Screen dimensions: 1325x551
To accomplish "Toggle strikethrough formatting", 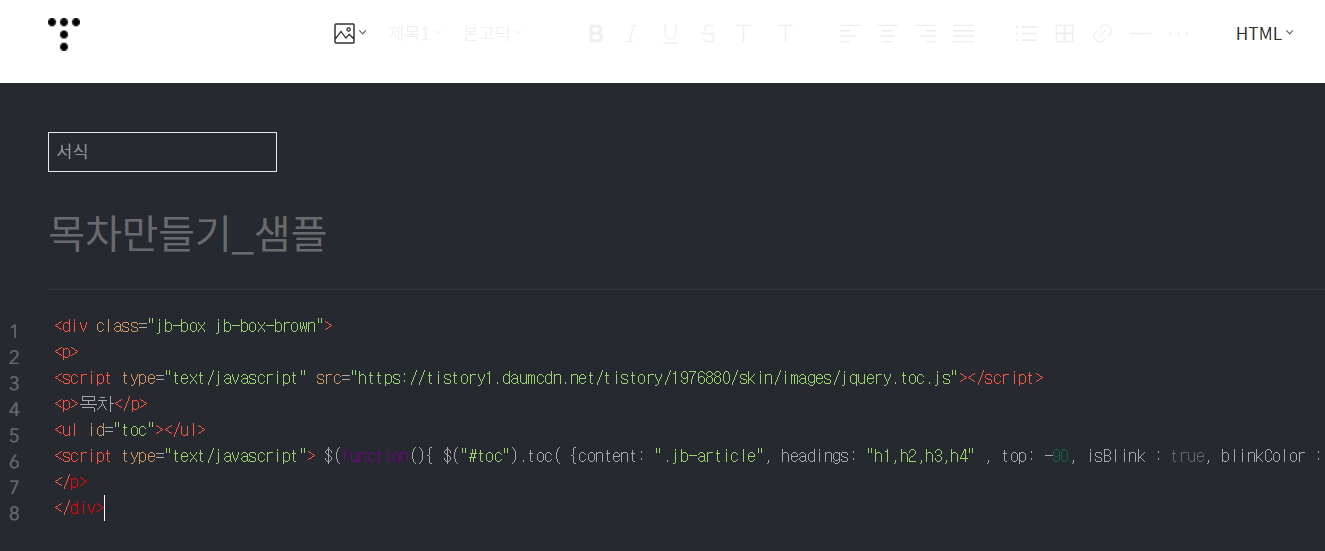I will pyautogui.click(x=708, y=34).
